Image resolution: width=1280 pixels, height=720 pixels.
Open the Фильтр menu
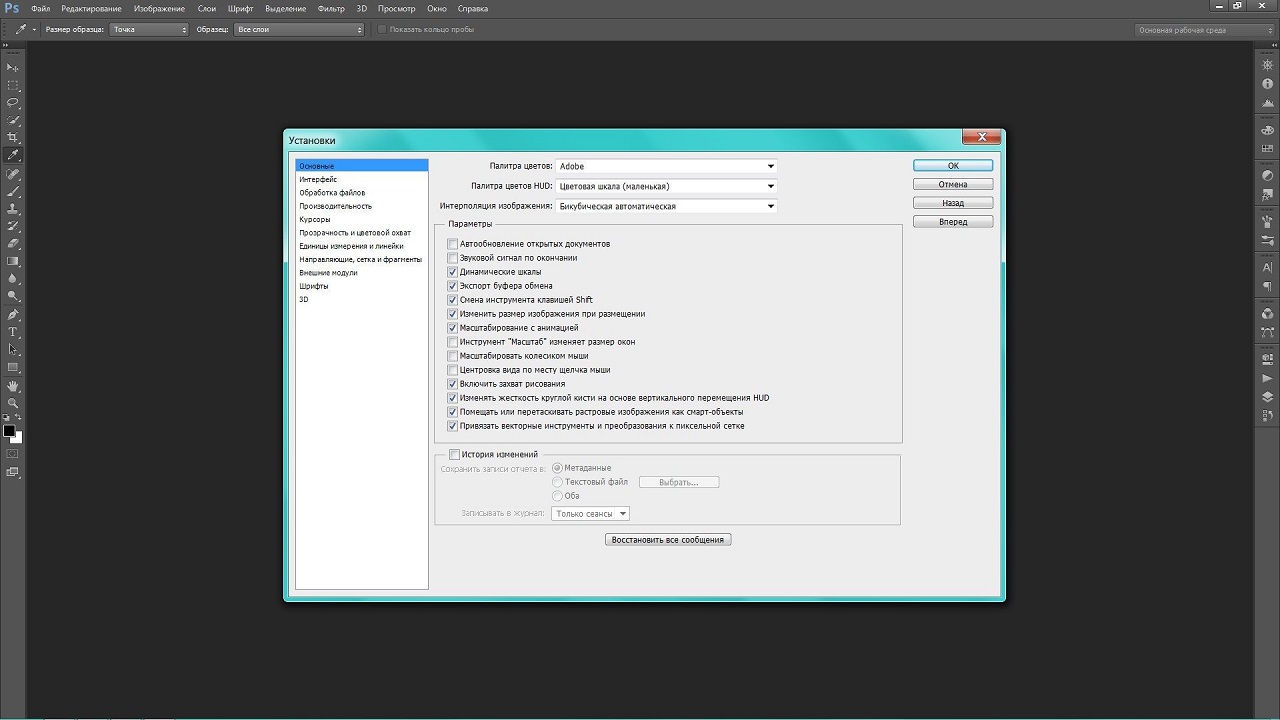[330, 9]
